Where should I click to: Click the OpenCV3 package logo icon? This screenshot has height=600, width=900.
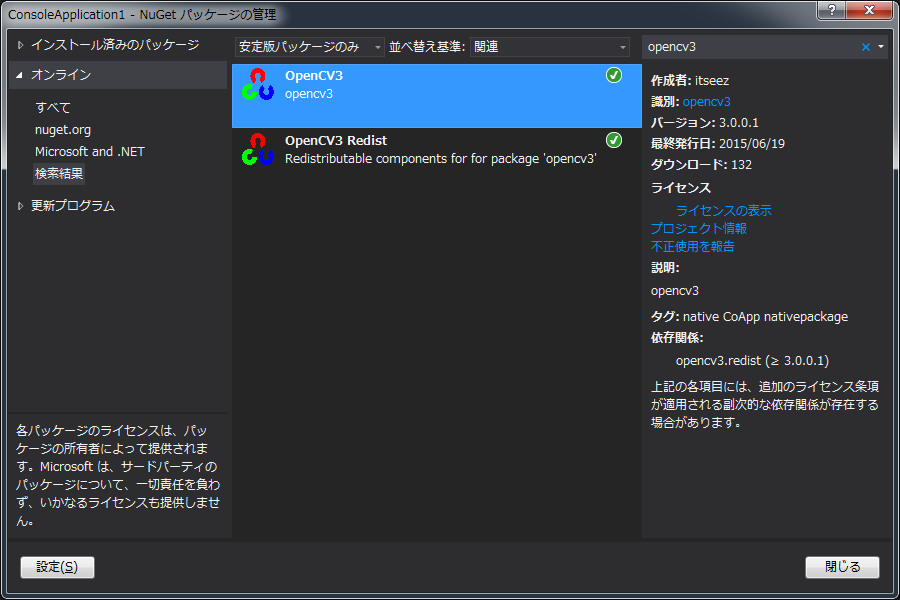pos(257,84)
